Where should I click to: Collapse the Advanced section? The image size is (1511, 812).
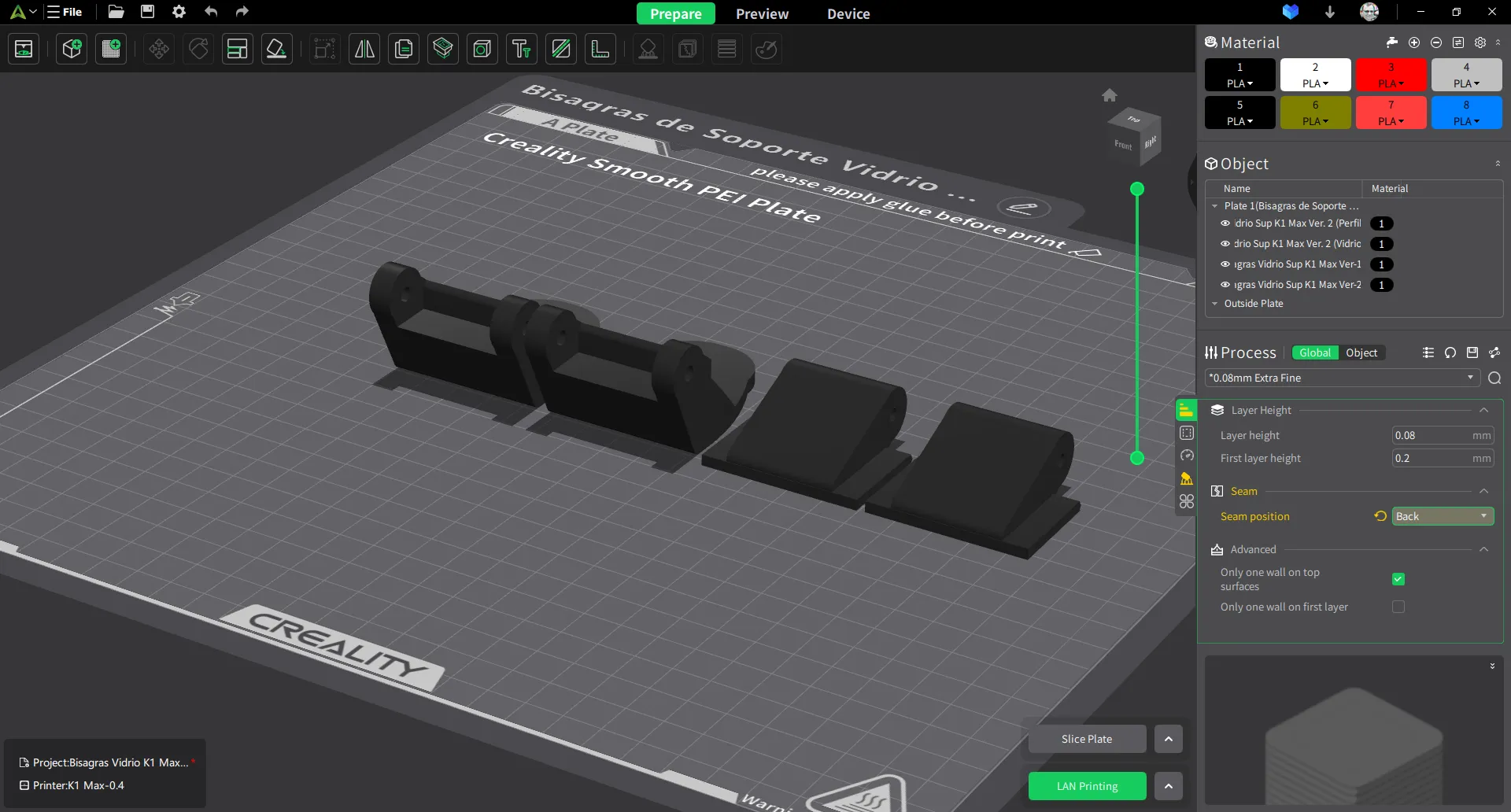pyautogui.click(x=1483, y=549)
